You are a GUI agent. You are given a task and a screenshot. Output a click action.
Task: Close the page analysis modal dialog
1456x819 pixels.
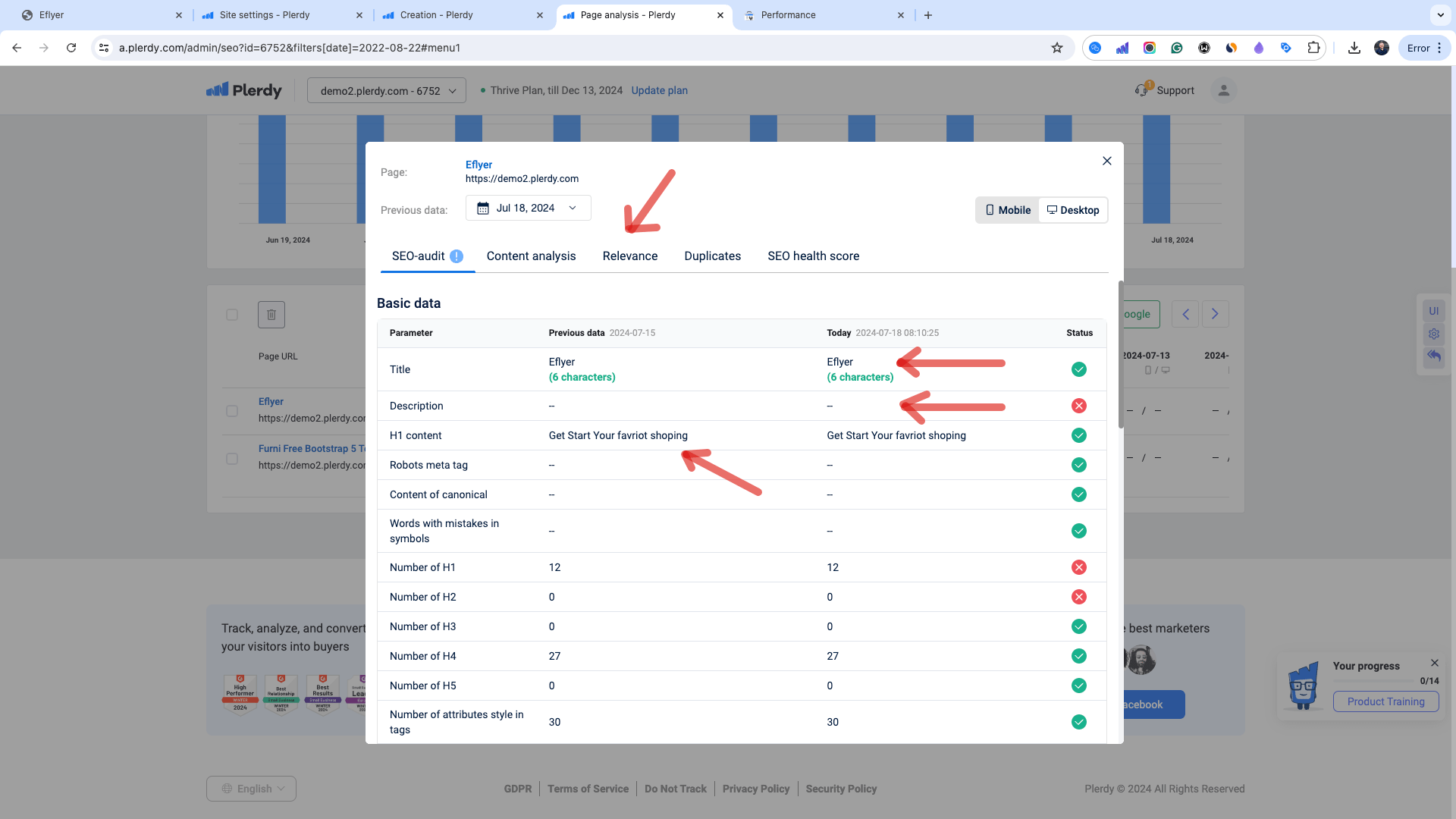click(x=1107, y=160)
